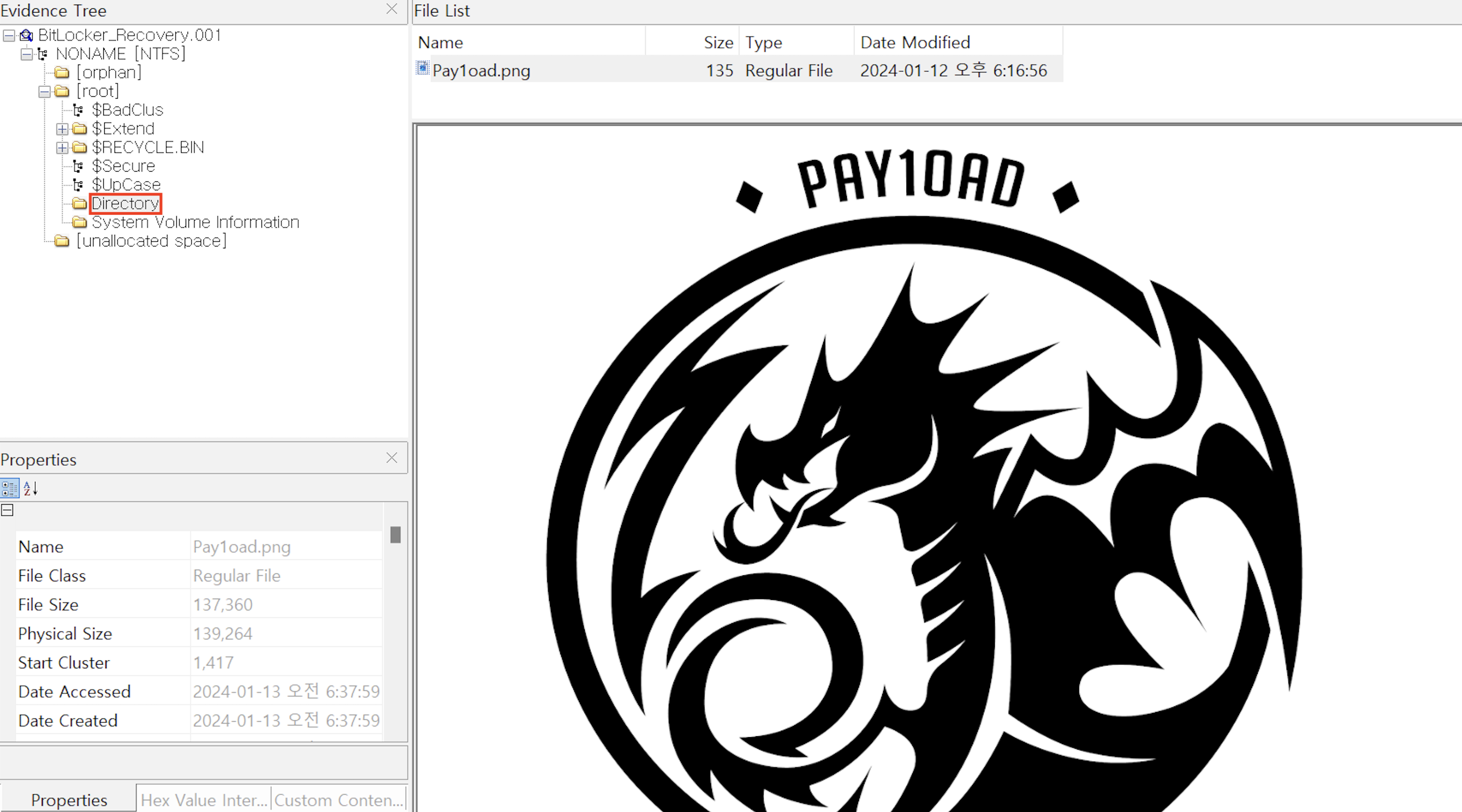The height and width of the screenshot is (812, 1462).
Task: Click the NONAME [NTFS] partition icon
Action: tap(42, 54)
